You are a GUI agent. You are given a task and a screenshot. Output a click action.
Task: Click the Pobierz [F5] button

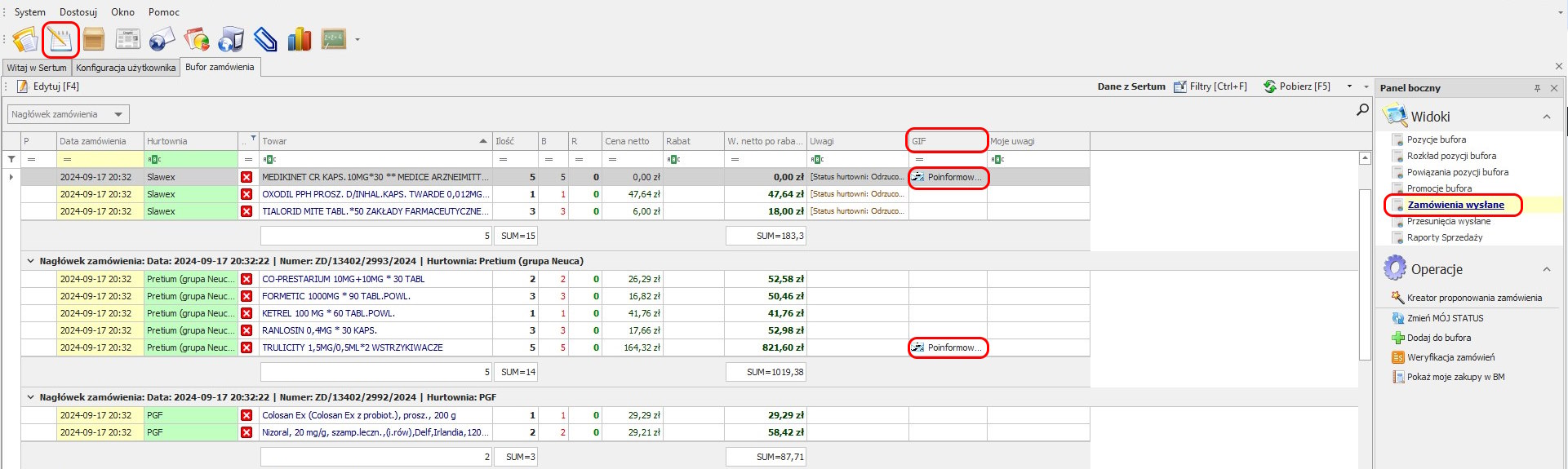[1298, 86]
